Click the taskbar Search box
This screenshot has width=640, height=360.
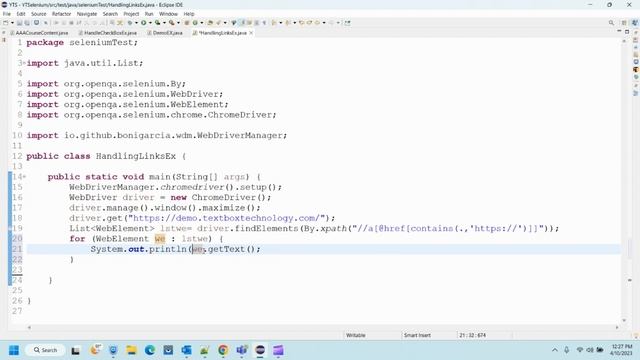click(x=45, y=350)
